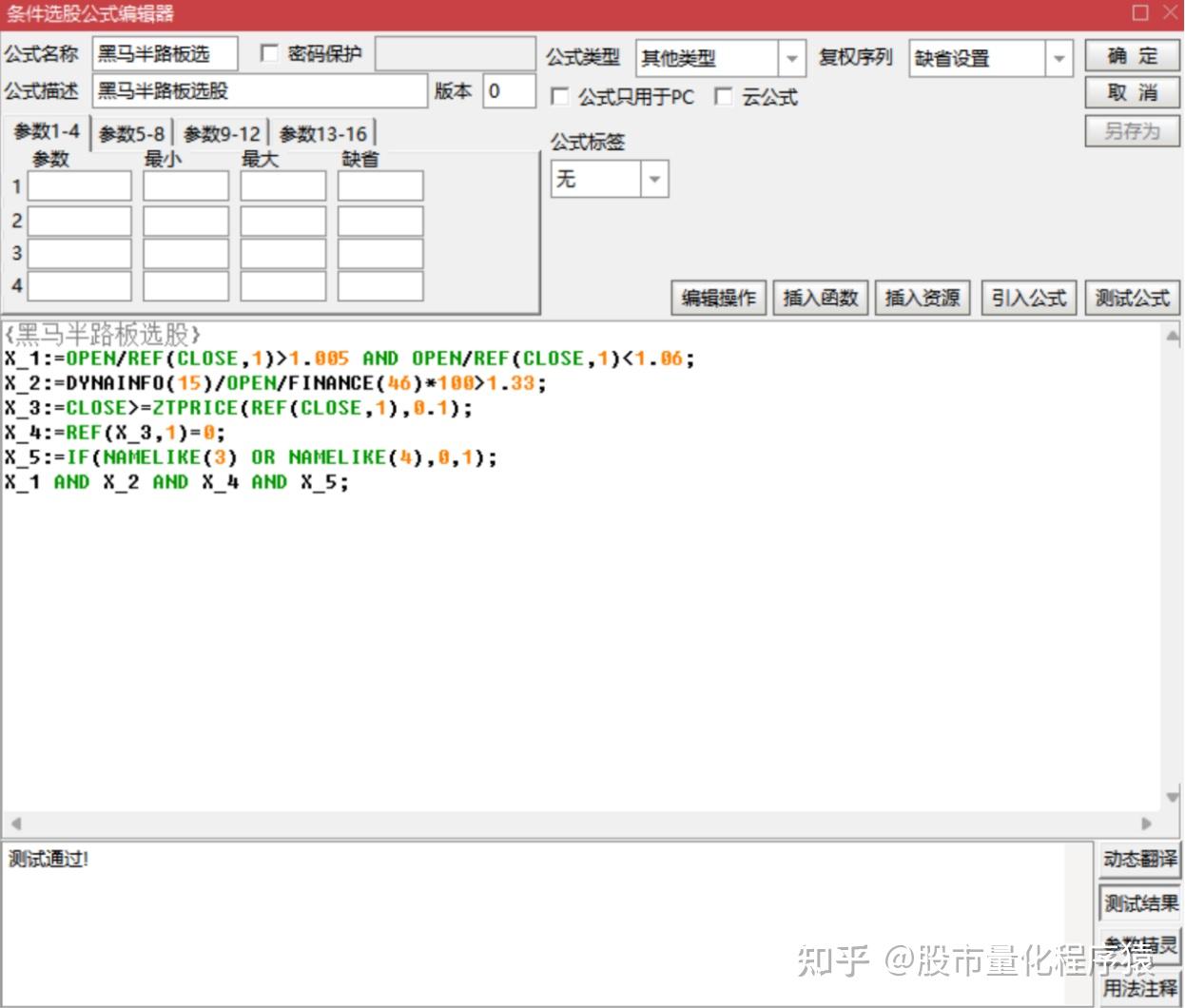
Task: Click 插入资源 to insert a resource
Action: tap(923, 298)
